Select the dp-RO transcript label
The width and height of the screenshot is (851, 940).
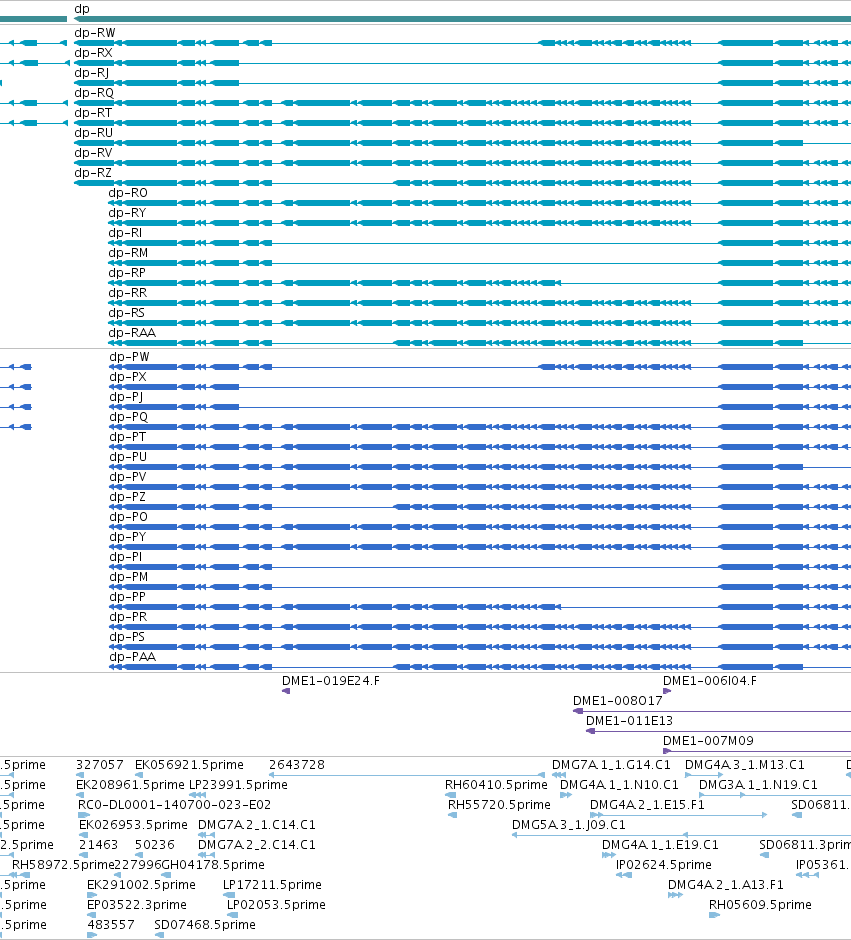coord(128,192)
